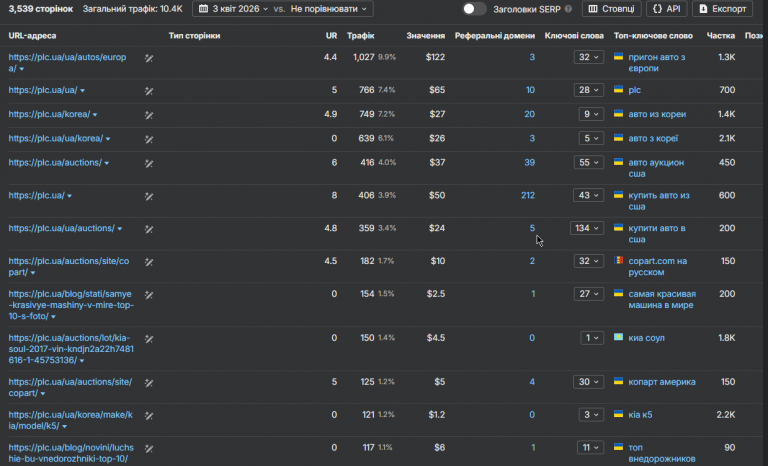
Task: Open URL menu caret for https://plc.ua/
Action: [x=68, y=196]
